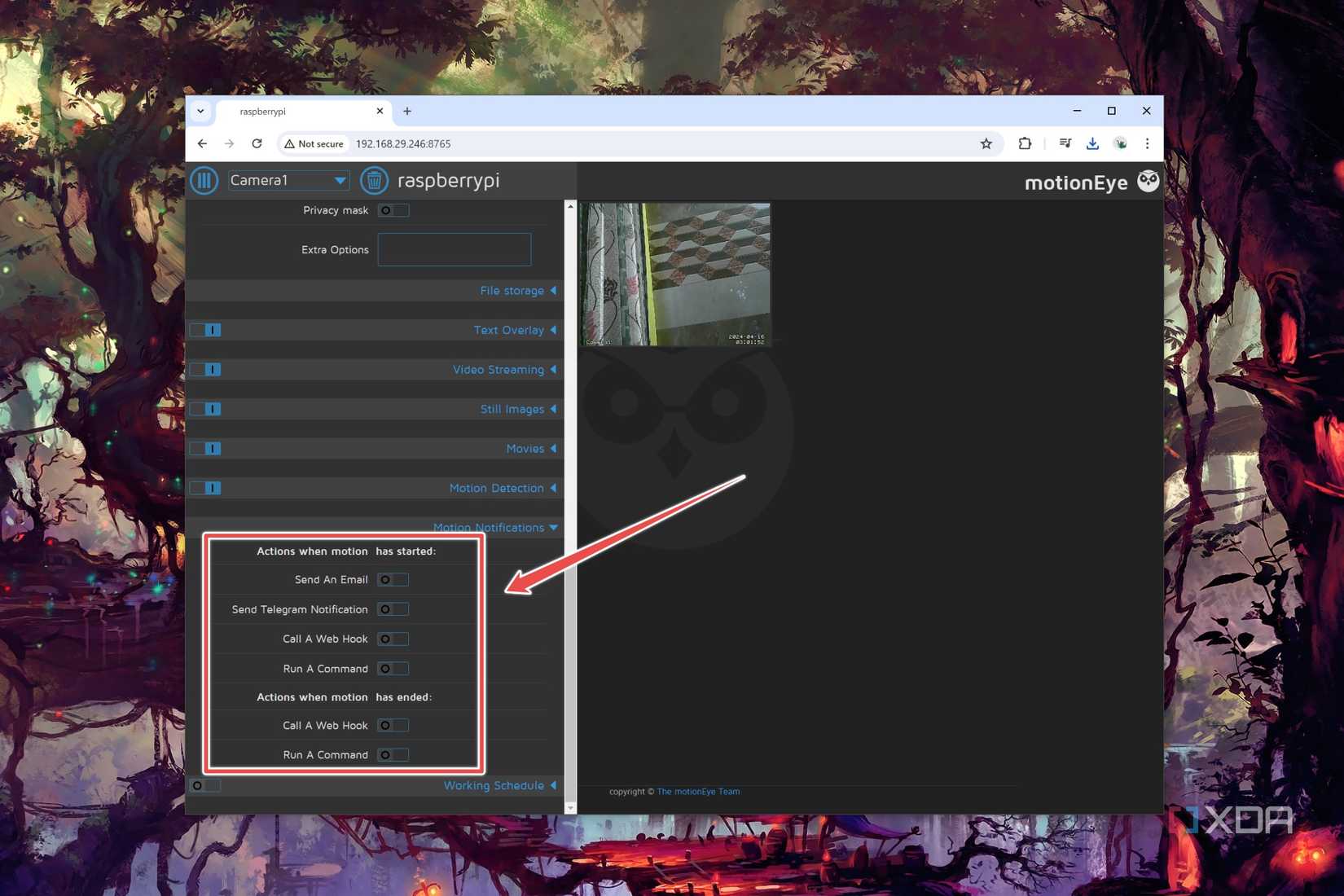Open the Chrome downloads icon
The image size is (1344, 896).
coord(1092,143)
